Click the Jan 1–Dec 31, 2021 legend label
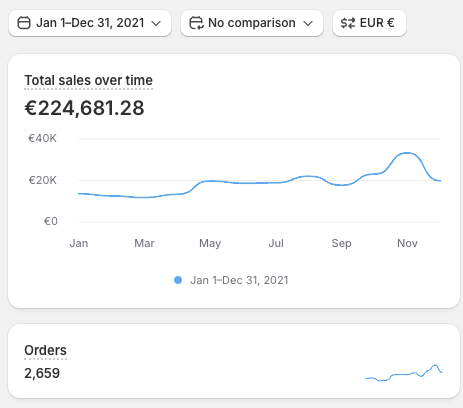This screenshot has width=463, height=408. [x=239, y=280]
